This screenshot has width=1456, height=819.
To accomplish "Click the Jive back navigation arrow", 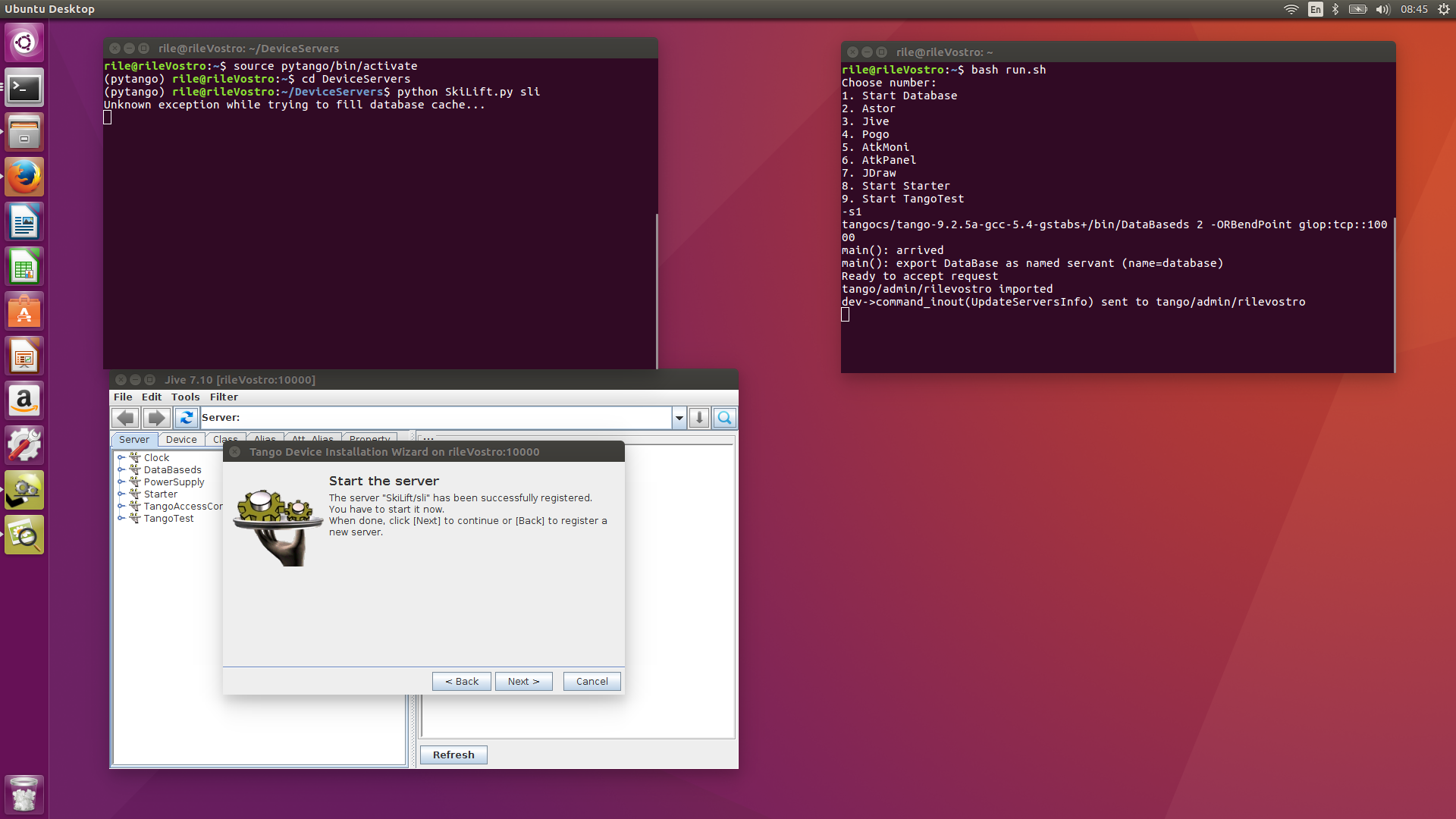I will coord(126,418).
